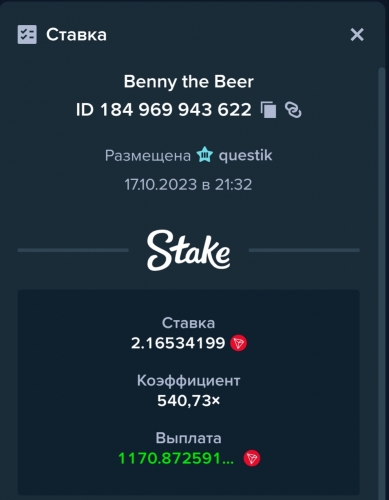Open the Benny the Beer game
Image resolution: width=389 pixels, height=500 pixels.
point(189,82)
